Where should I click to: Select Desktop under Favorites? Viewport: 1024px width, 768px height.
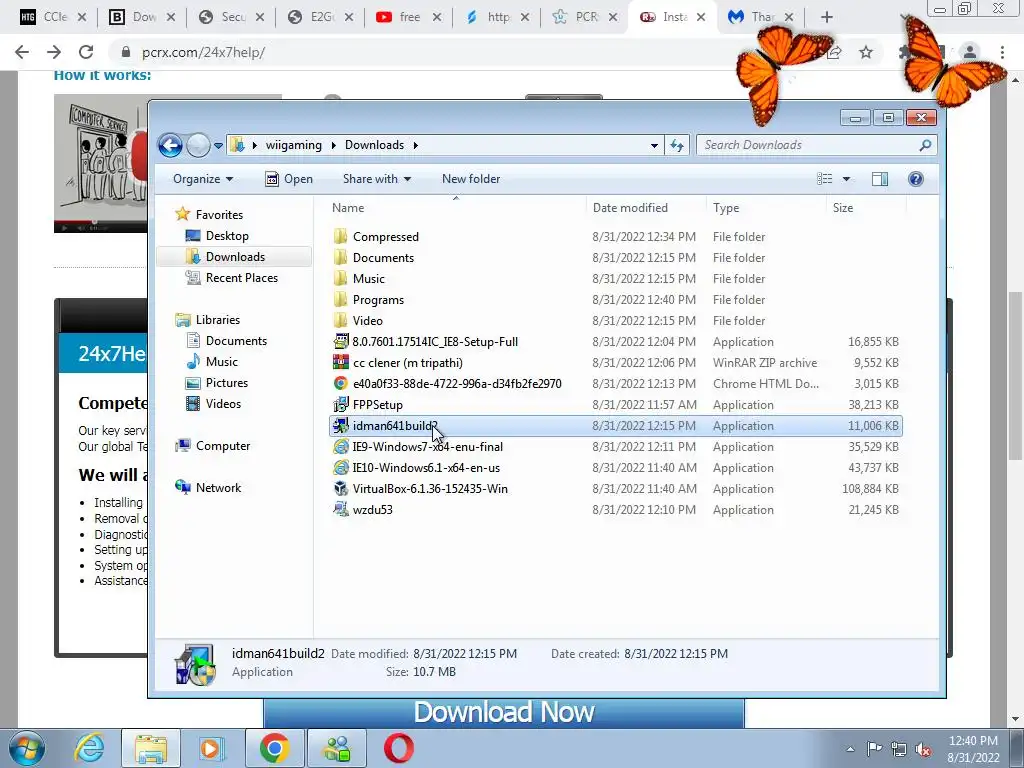227,236
